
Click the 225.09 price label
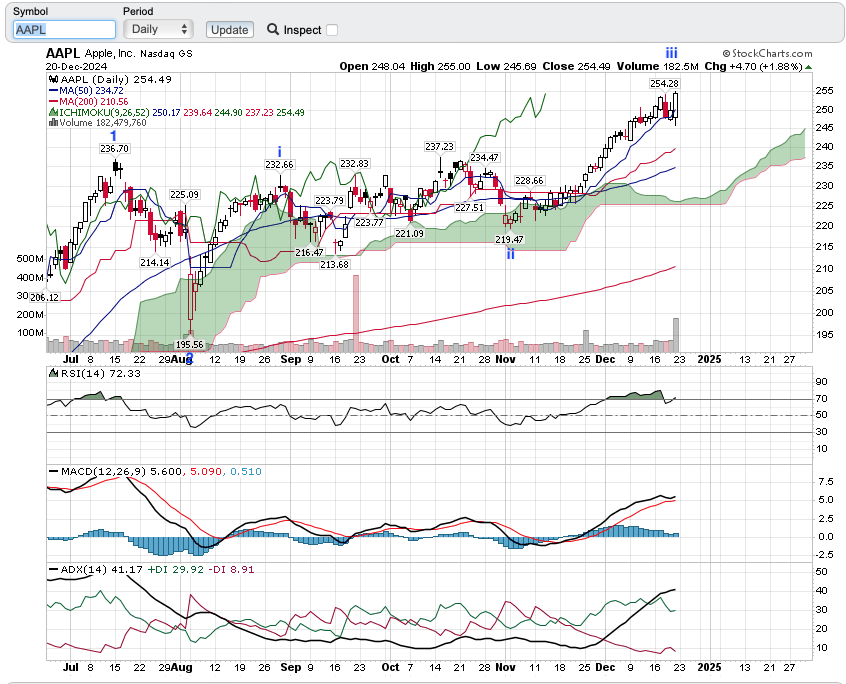tap(185, 195)
